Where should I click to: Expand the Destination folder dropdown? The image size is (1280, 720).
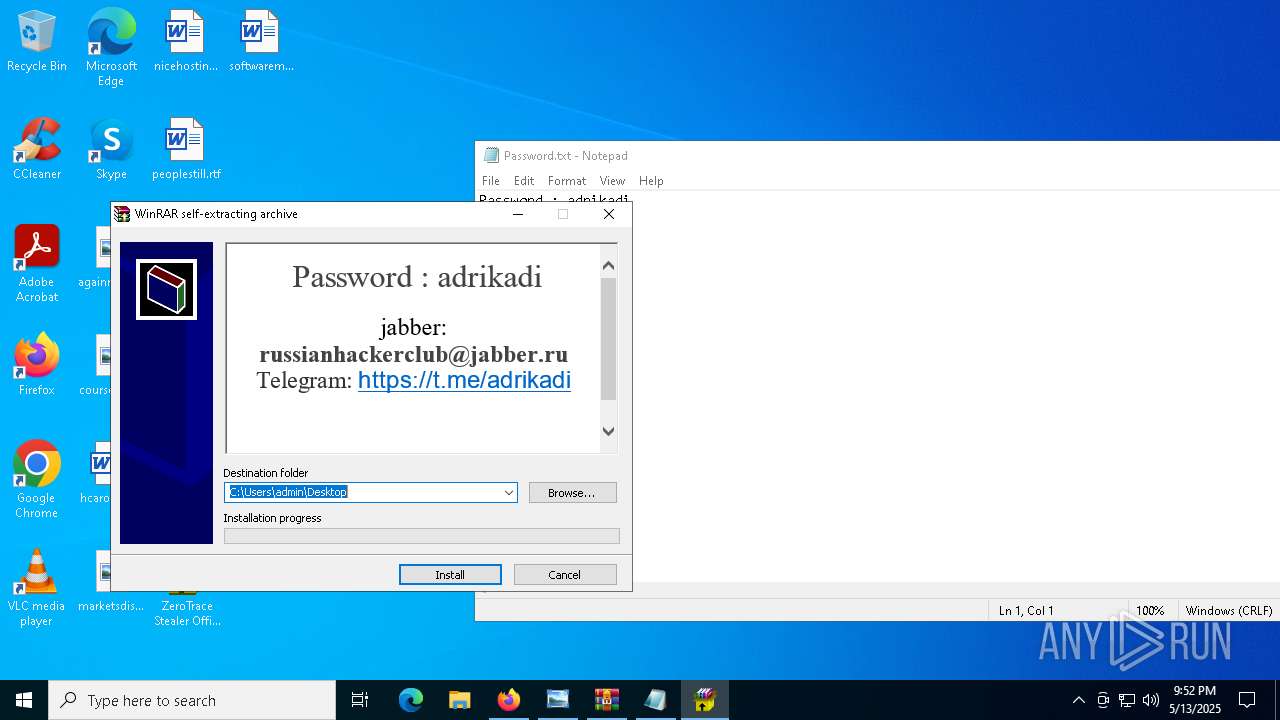point(508,492)
